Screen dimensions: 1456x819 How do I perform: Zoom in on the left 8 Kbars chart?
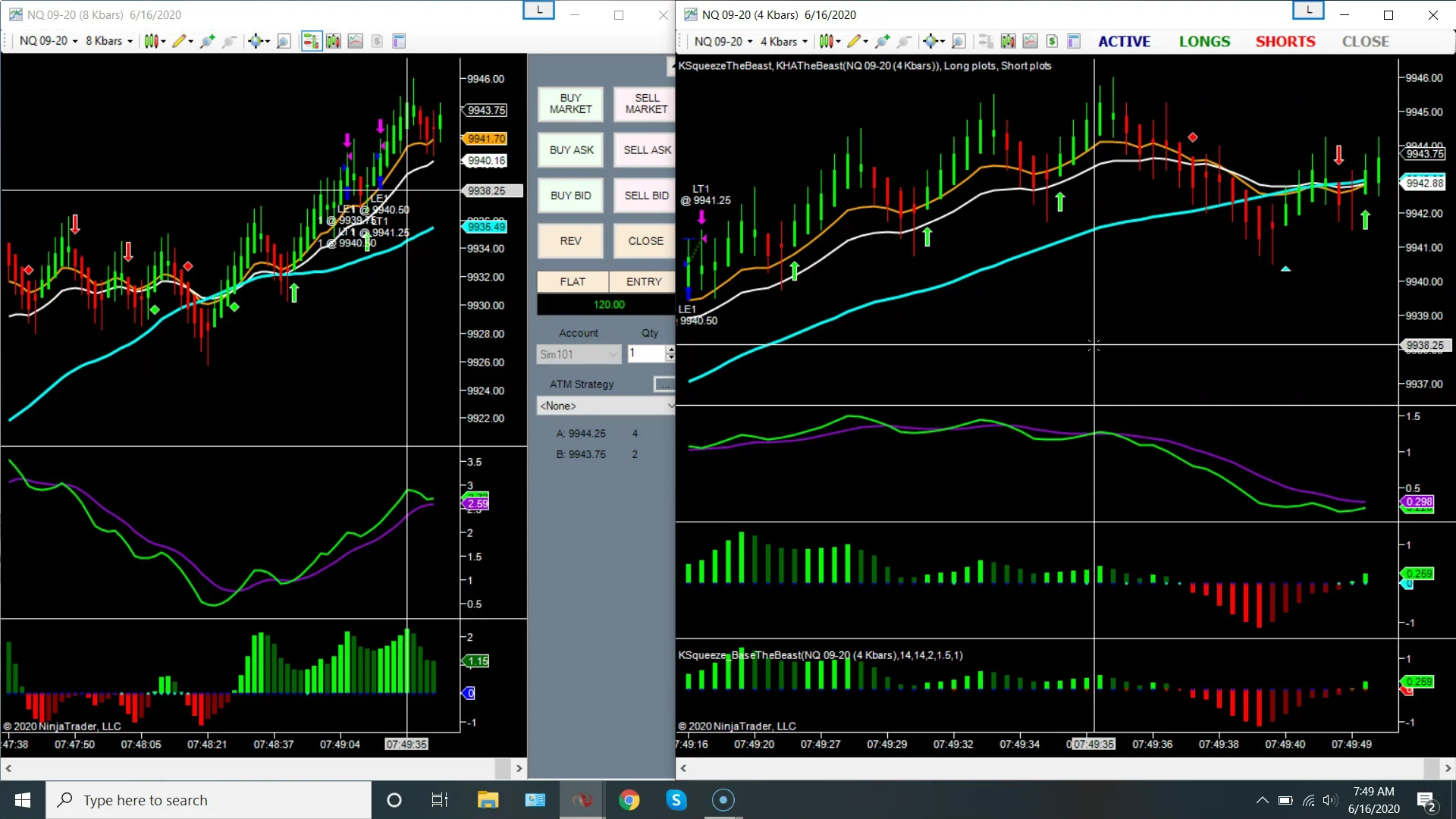click(x=207, y=41)
